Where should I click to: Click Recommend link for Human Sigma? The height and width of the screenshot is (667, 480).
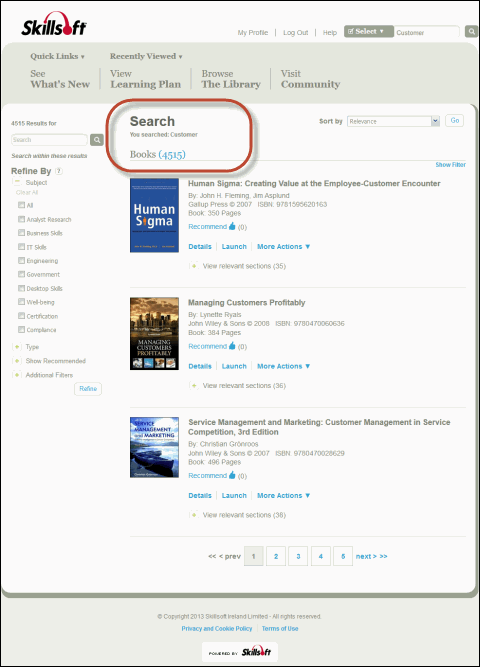click(208, 226)
